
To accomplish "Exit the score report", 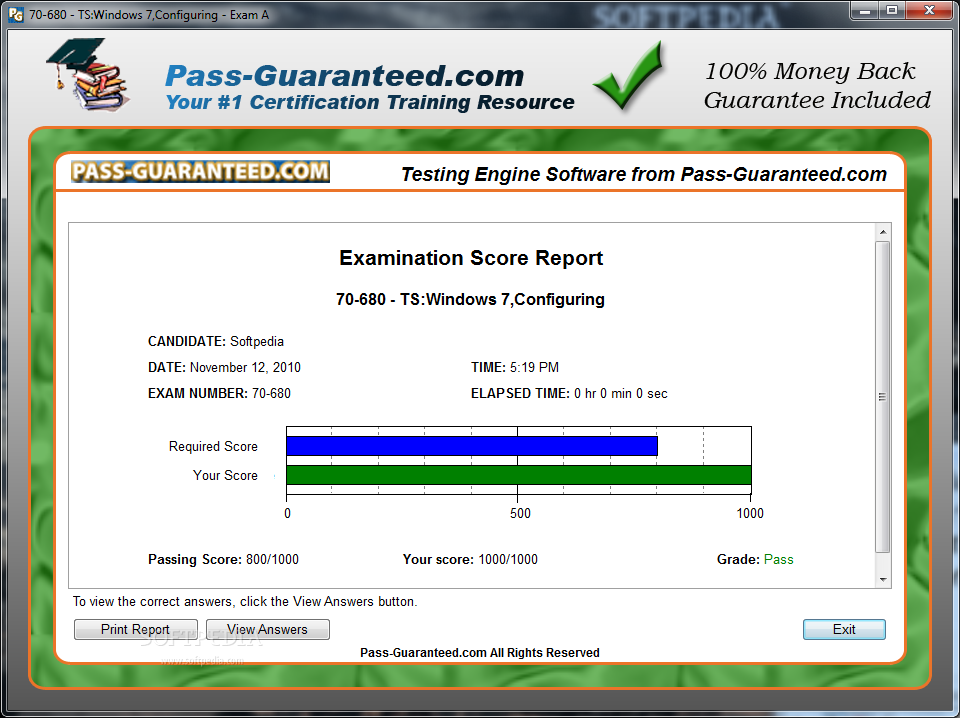I will (844, 629).
